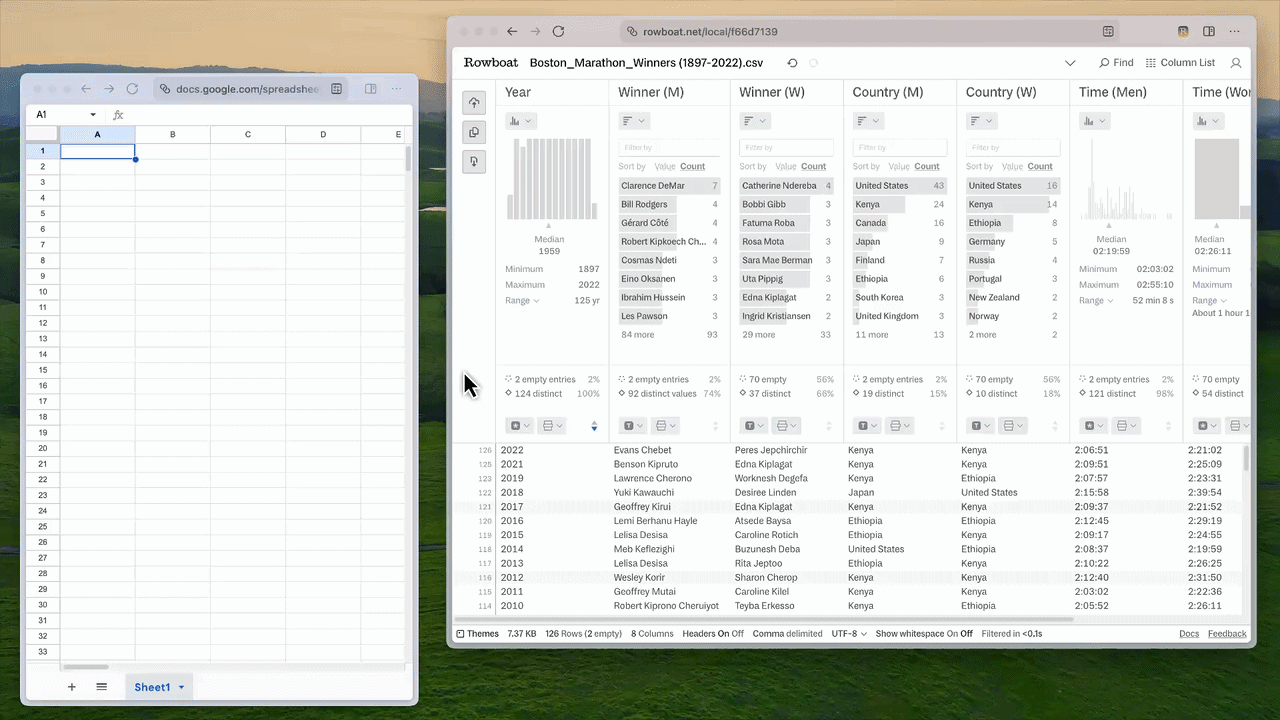
Task: Click Rowboat's download icon in the left sidebar
Action: pos(474,161)
